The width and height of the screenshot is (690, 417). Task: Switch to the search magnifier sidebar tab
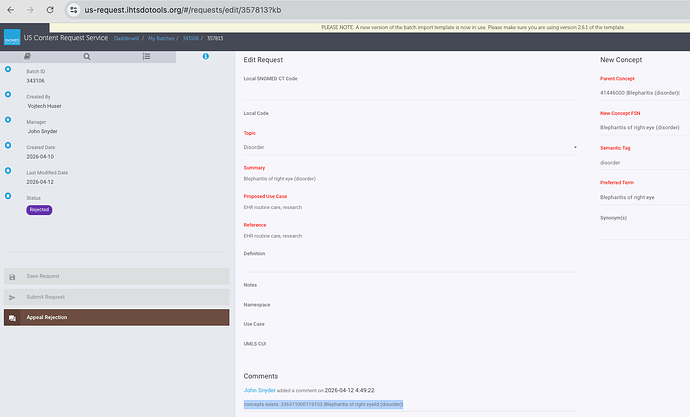[x=87, y=56]
